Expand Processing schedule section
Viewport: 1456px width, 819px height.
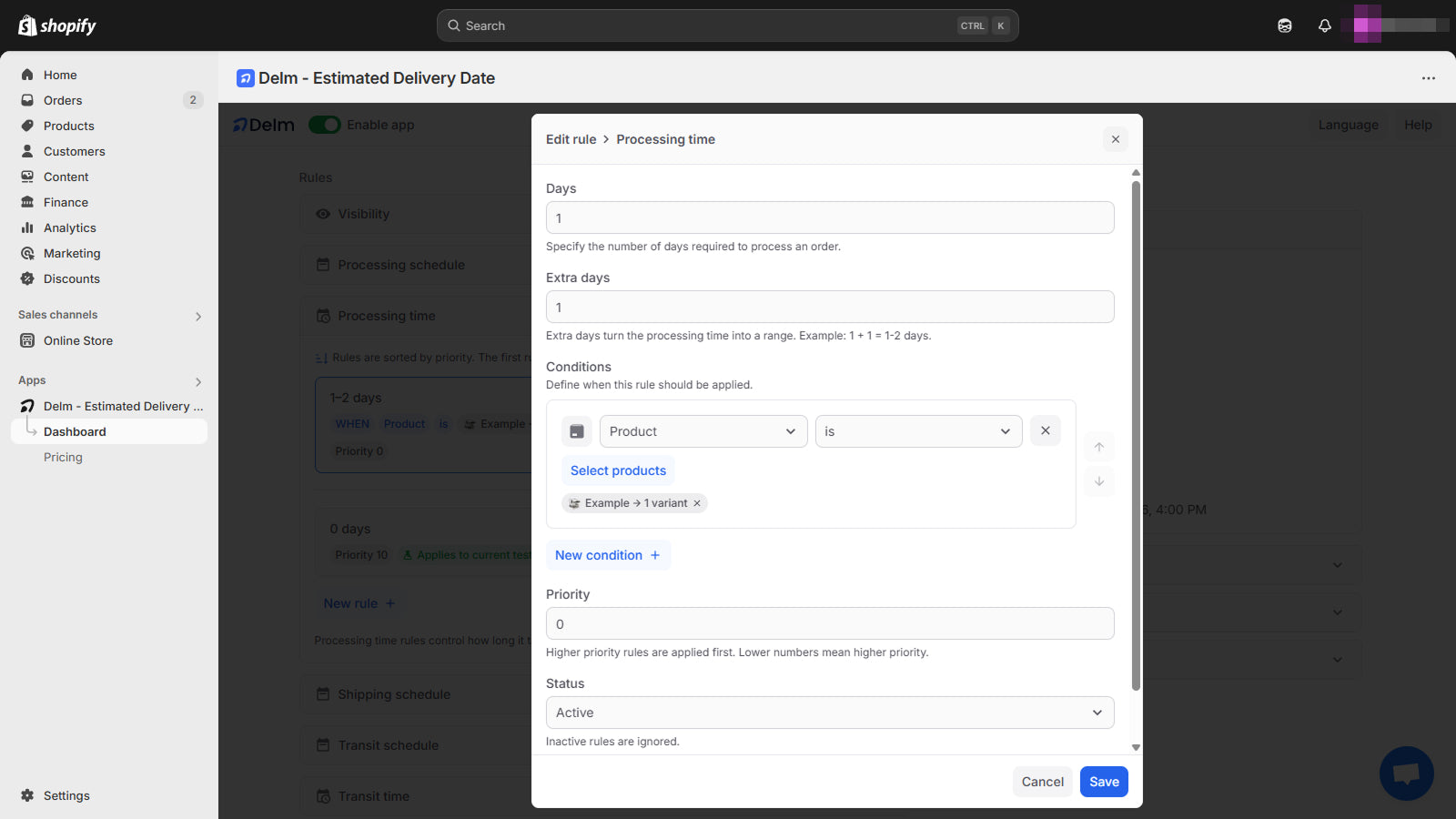click(416, 265)
